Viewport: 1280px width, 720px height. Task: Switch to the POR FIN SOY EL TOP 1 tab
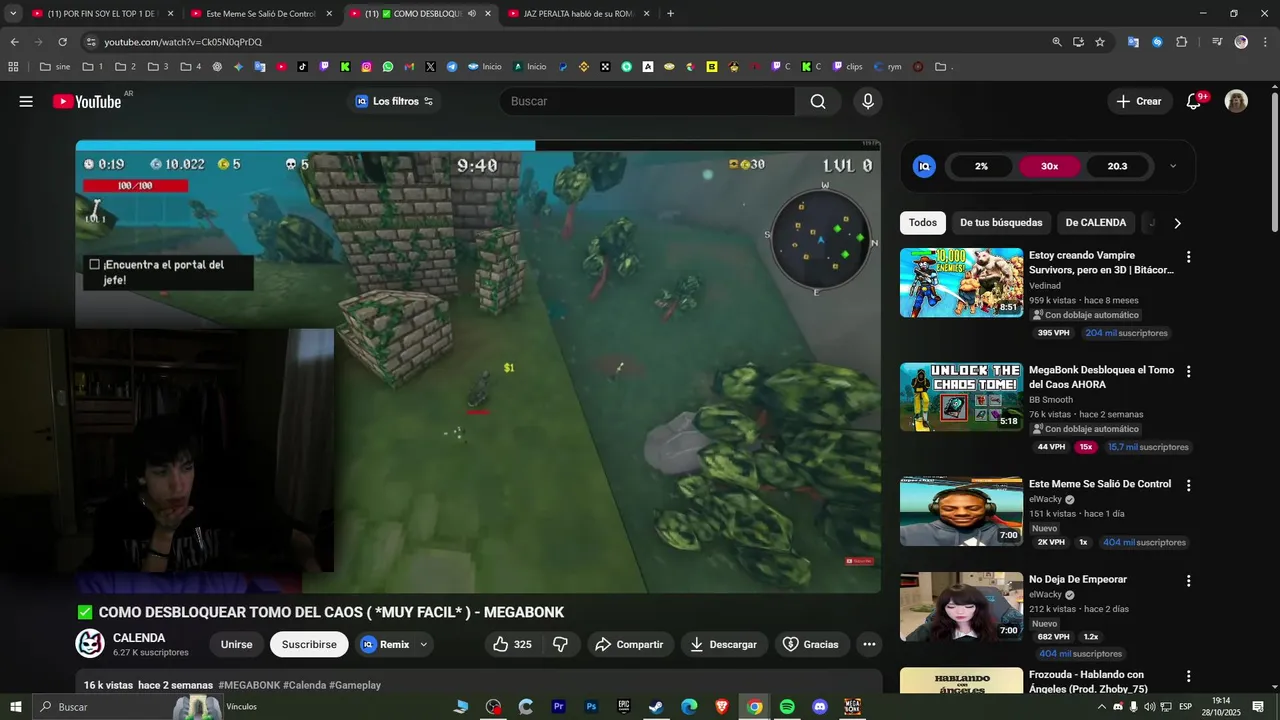click(103, 14)
